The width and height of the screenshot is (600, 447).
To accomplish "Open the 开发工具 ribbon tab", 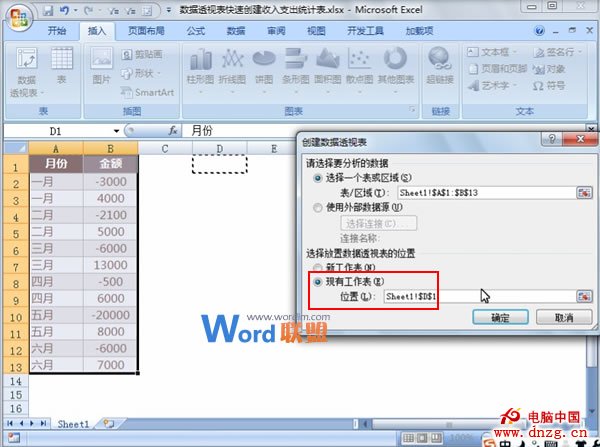I will click(365, 31).
